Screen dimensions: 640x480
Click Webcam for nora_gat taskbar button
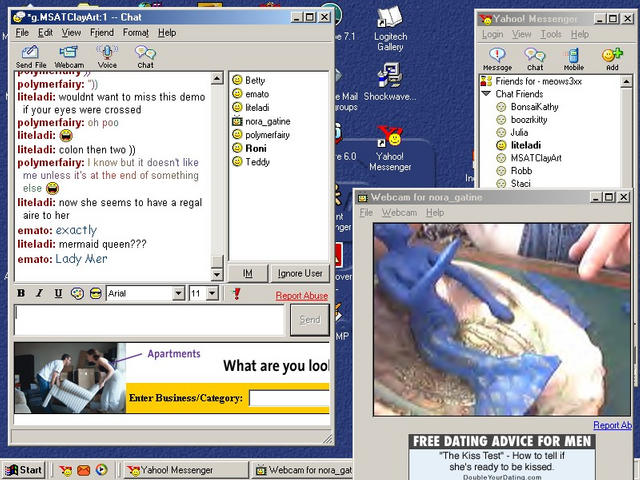pyautogui.click(x=302, y=470)
